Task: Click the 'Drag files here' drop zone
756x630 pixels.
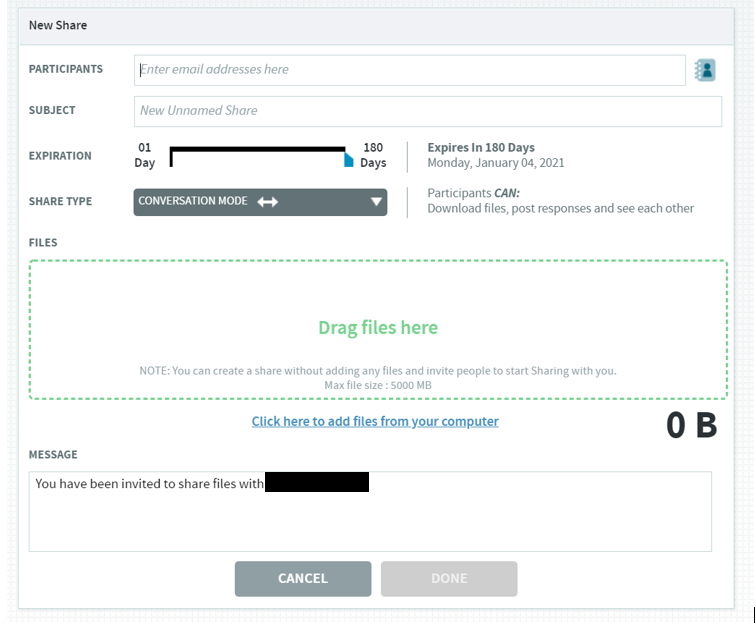Action: [x=378, y=328]
